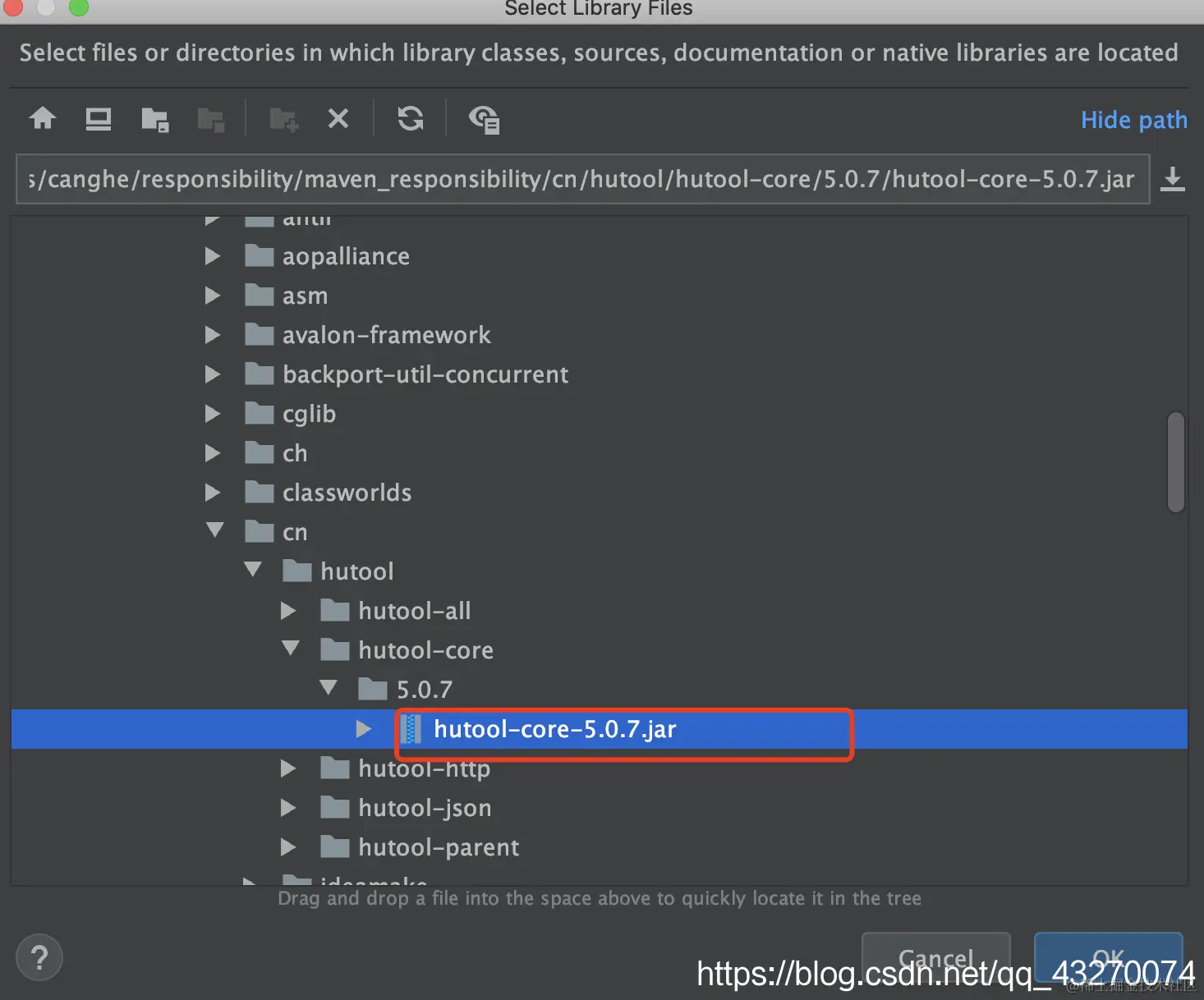
Task: Select the classworlds tree row
Action: click(600, 493)
